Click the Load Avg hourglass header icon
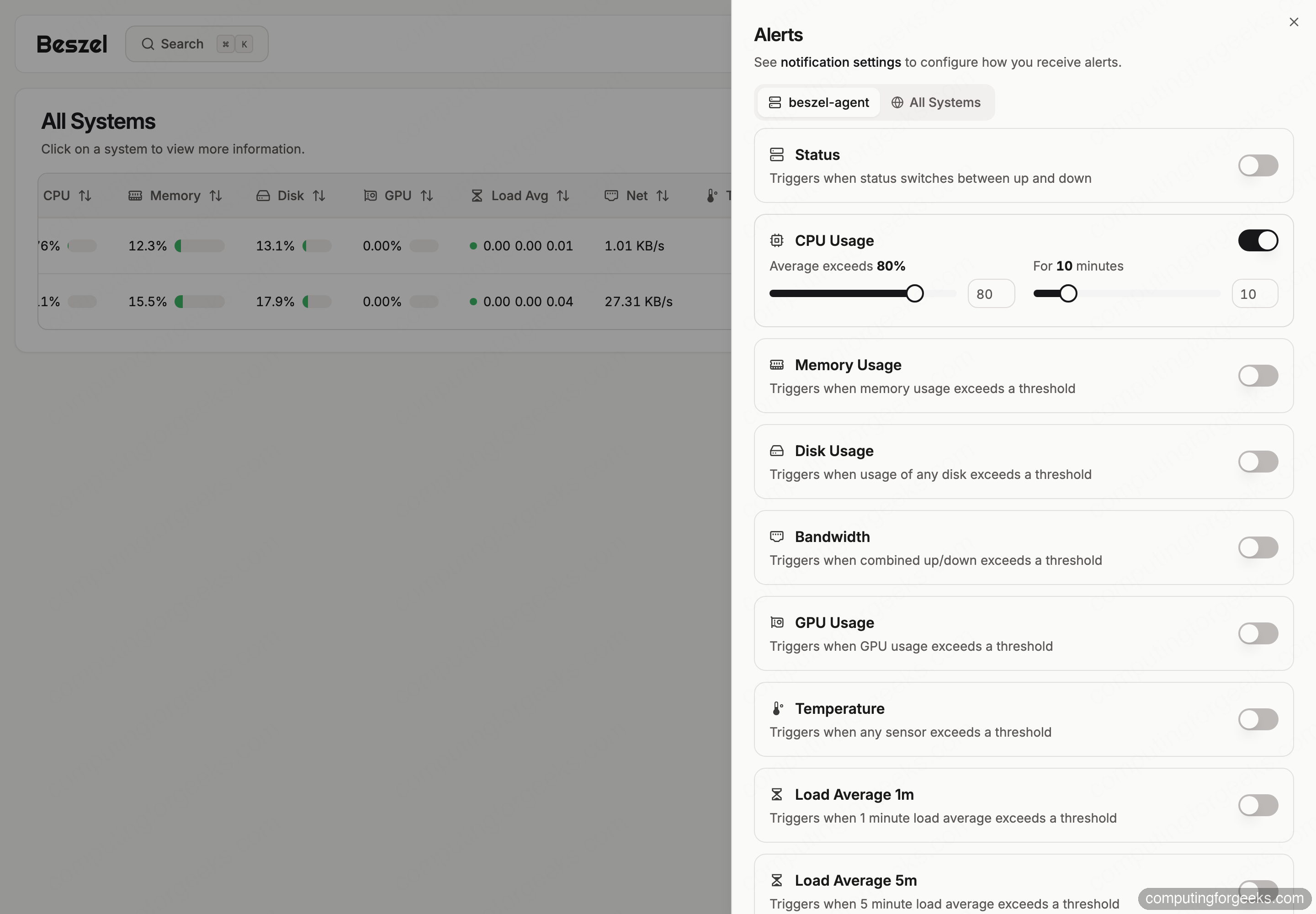Screen dimensions: 1316x914 tap(477, 196)
